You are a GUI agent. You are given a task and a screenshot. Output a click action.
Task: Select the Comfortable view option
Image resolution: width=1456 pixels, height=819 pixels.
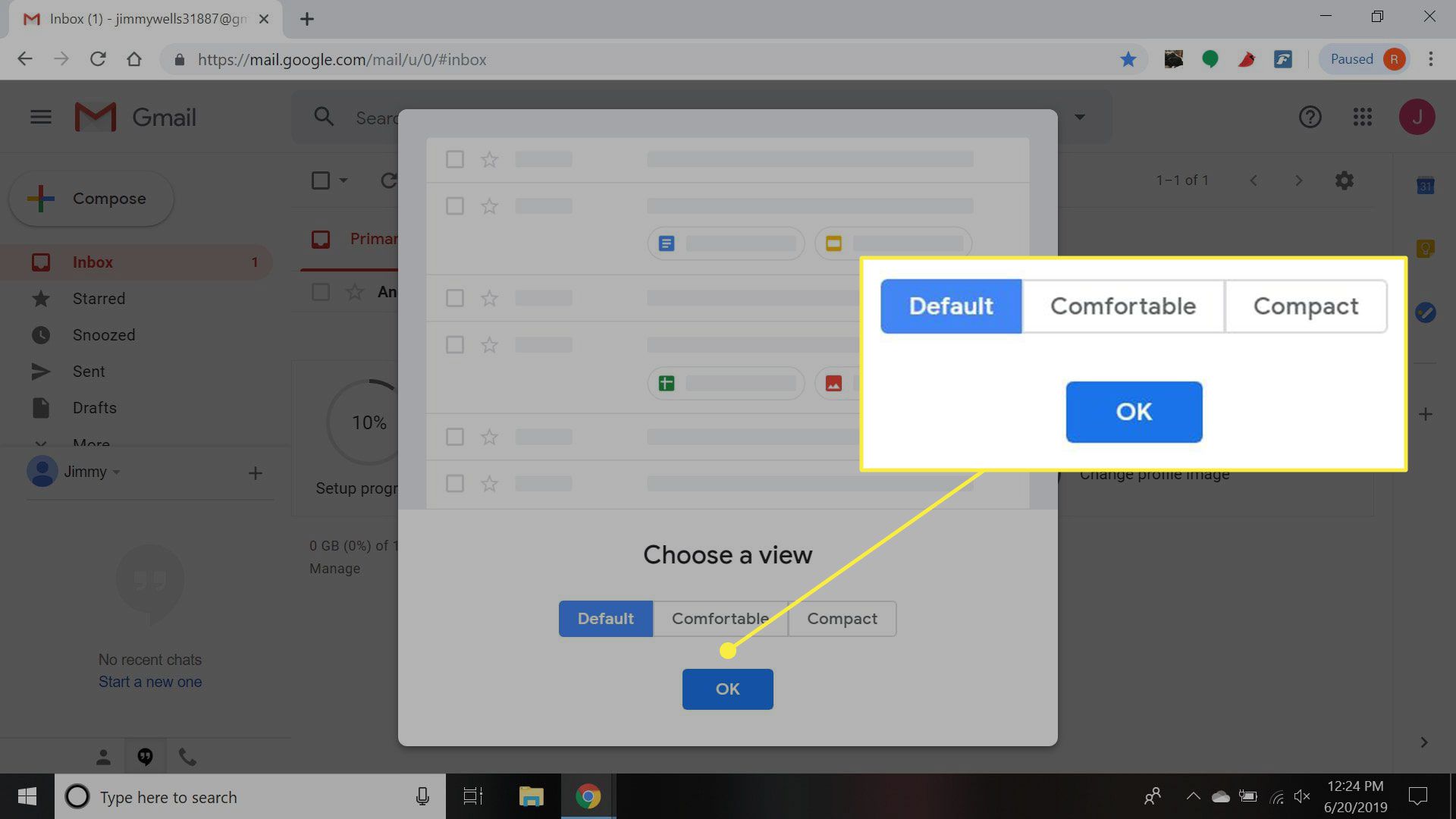point(720,618)
